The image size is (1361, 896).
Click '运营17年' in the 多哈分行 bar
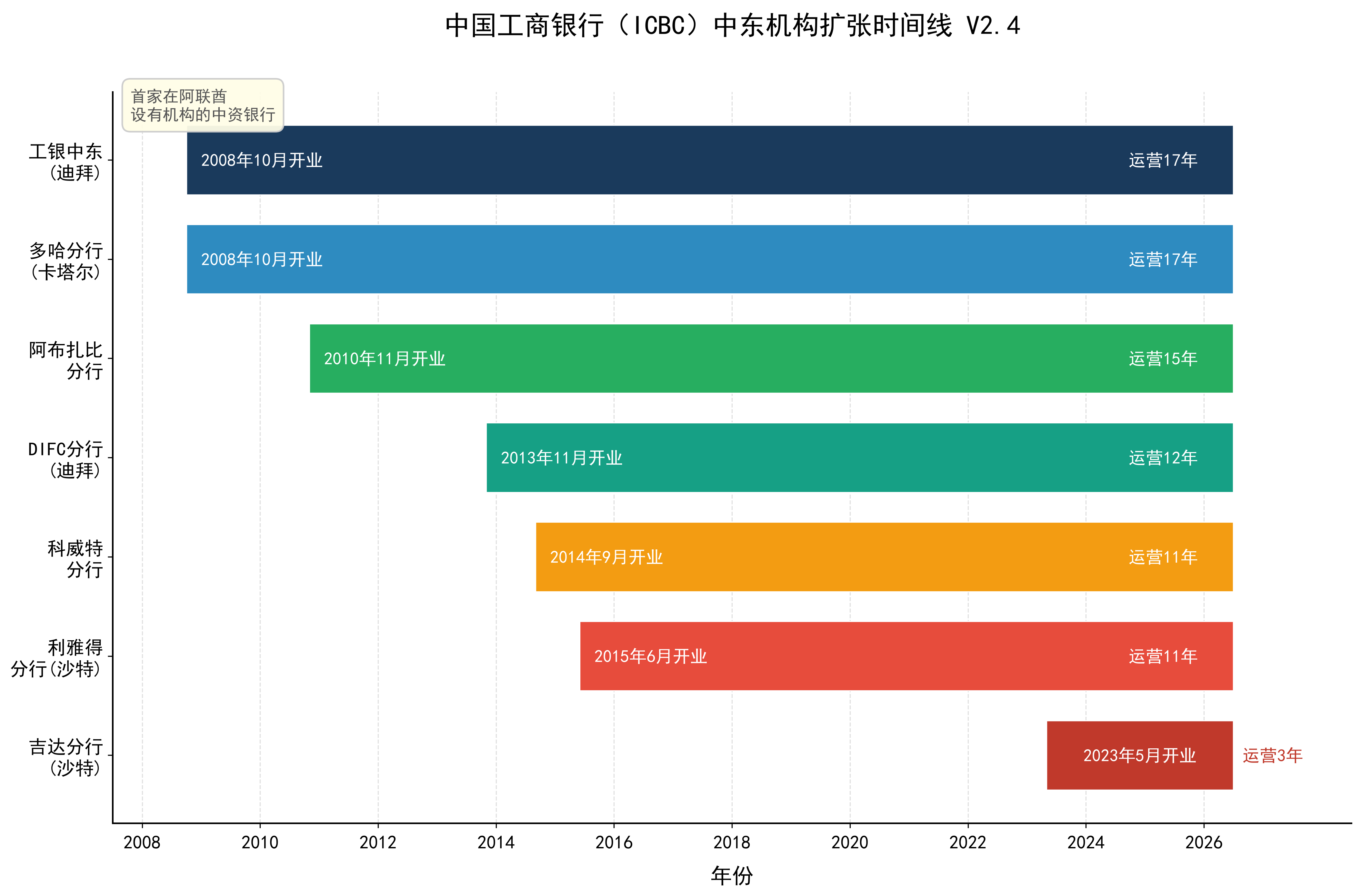(1163, 260)
